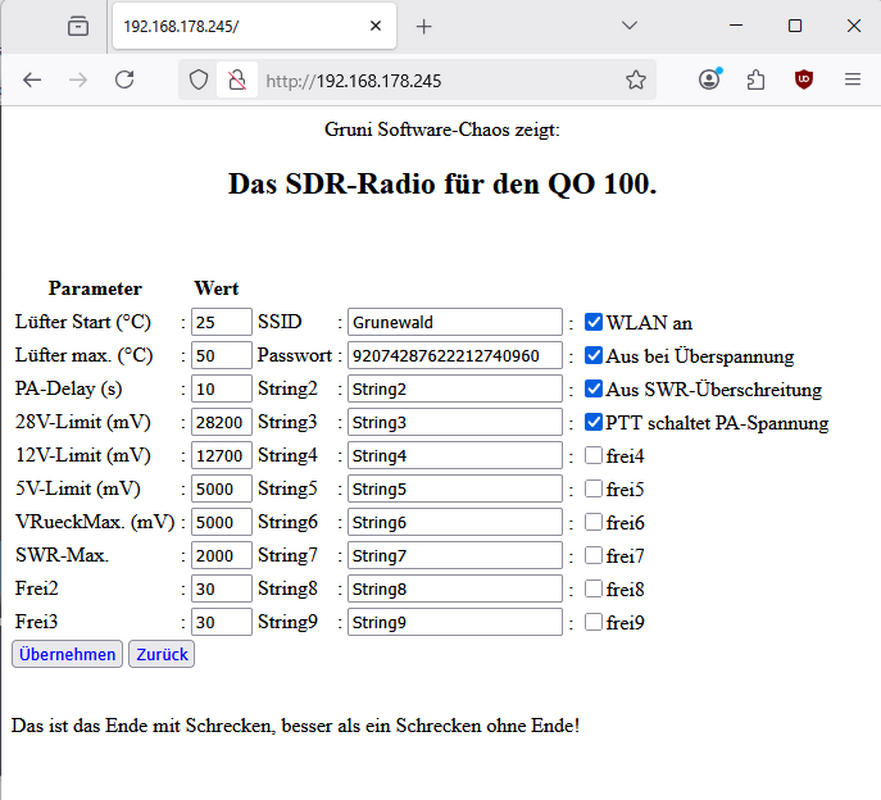Select the 192.168.178.245 browser tab
The width and height of the screenshot is (881, 800).
(240, 27)
